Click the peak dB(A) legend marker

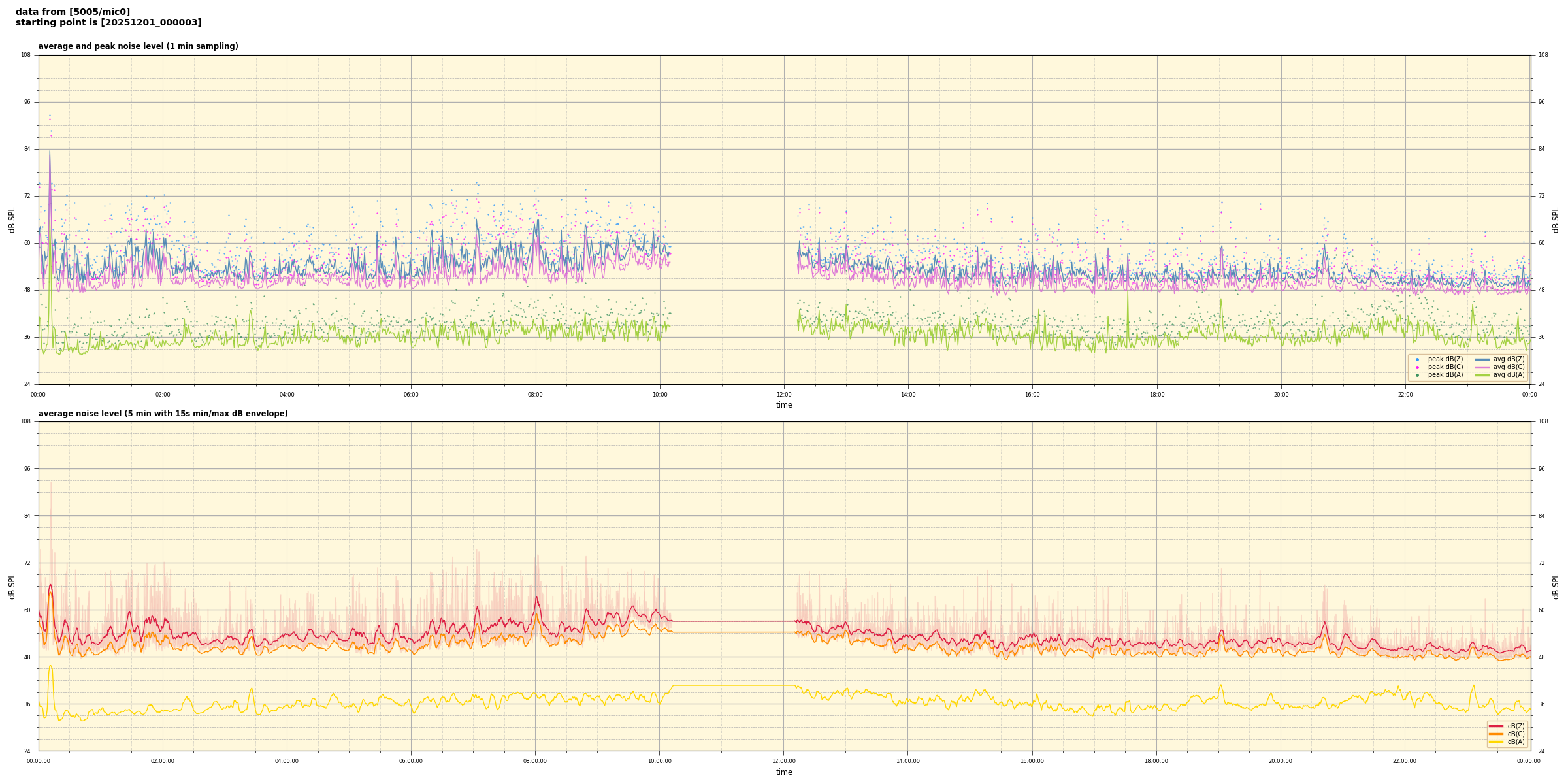pos(1417,375)
